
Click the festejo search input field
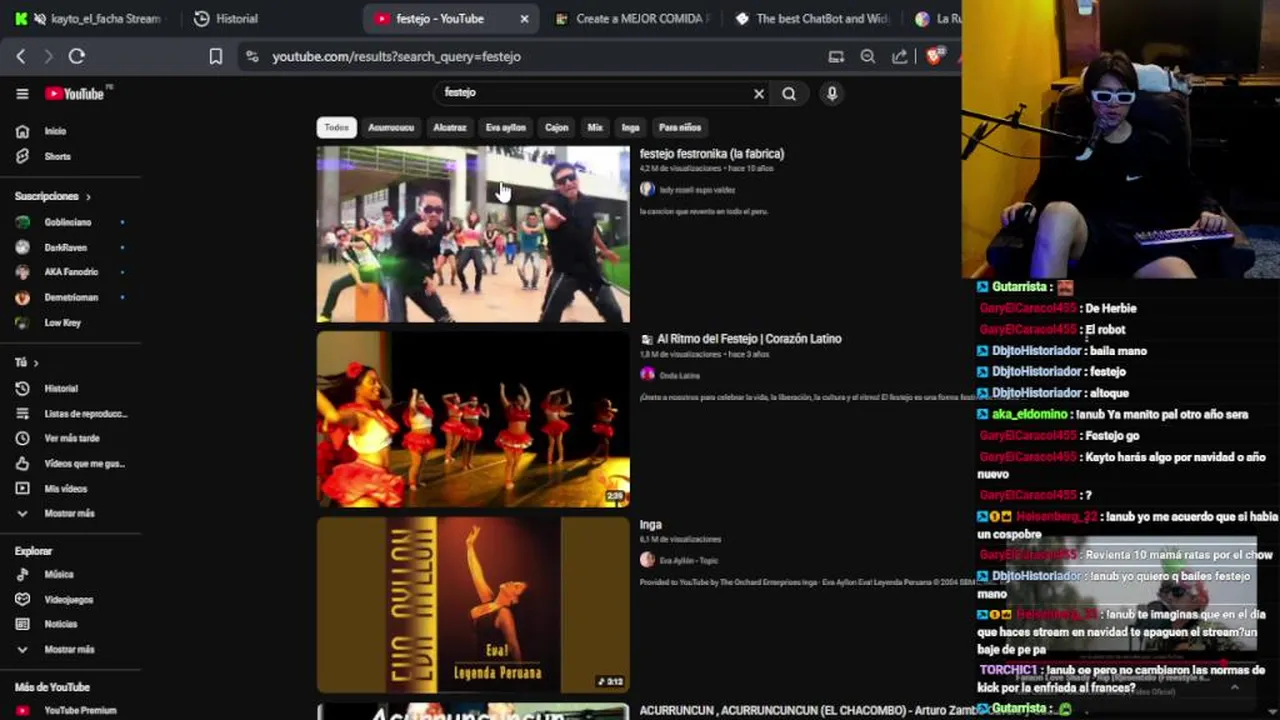pyautogui.click(x=595, y=93)
